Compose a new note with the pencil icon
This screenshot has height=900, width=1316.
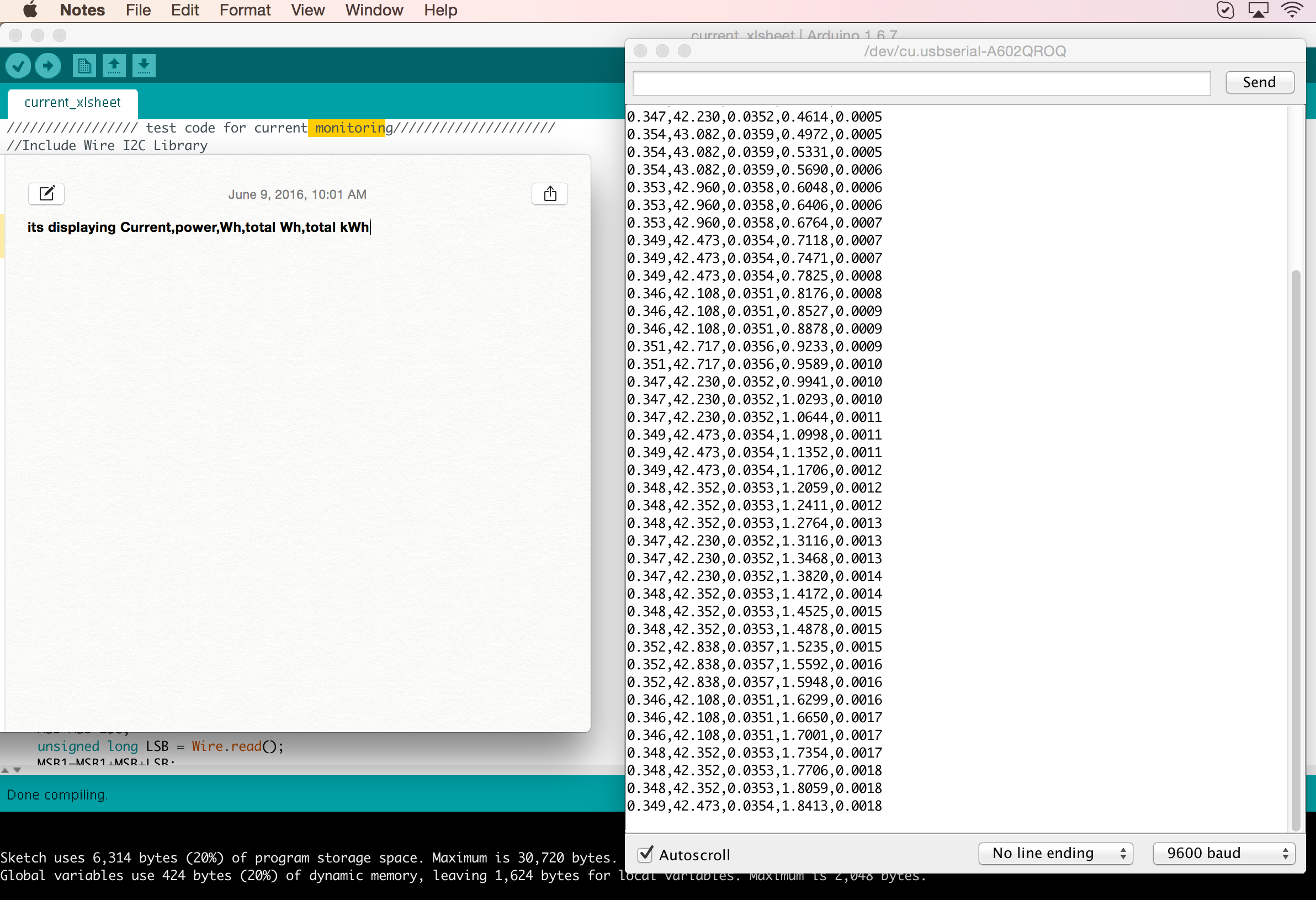(x=46, y=194)
